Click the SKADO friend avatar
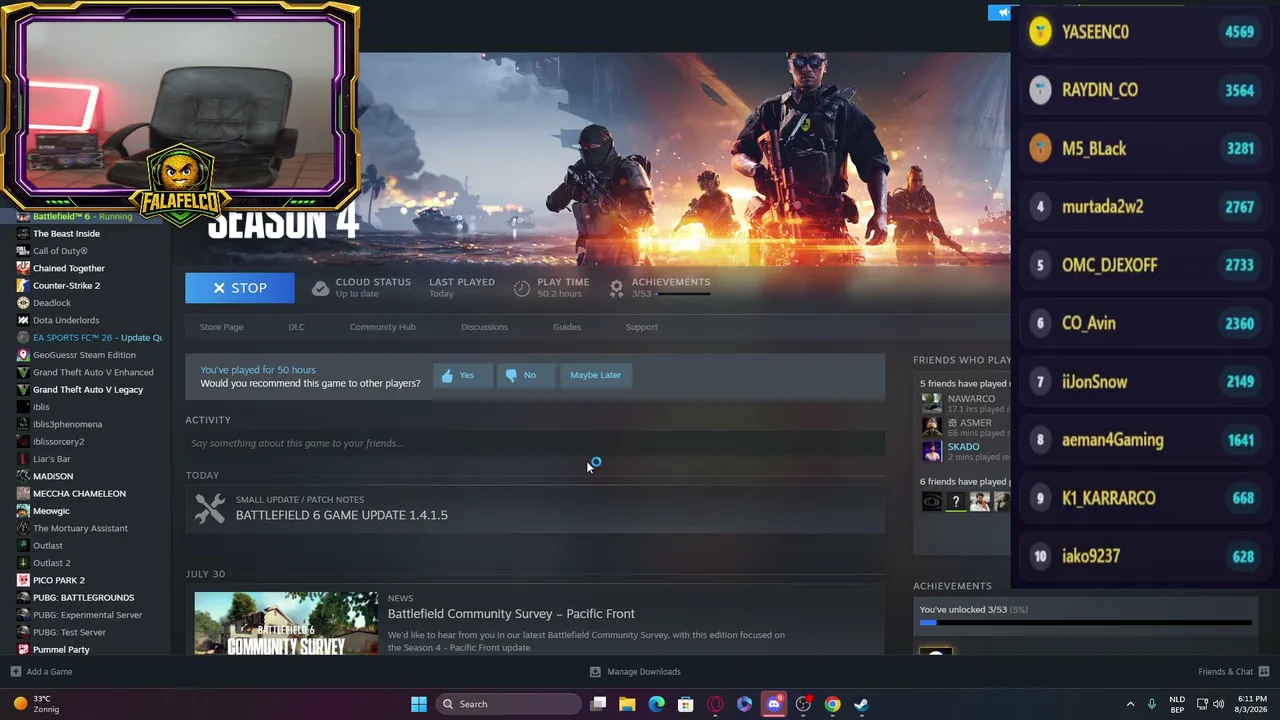The width and height of the screenshot is (1280, 720). (x=932, y=451)
